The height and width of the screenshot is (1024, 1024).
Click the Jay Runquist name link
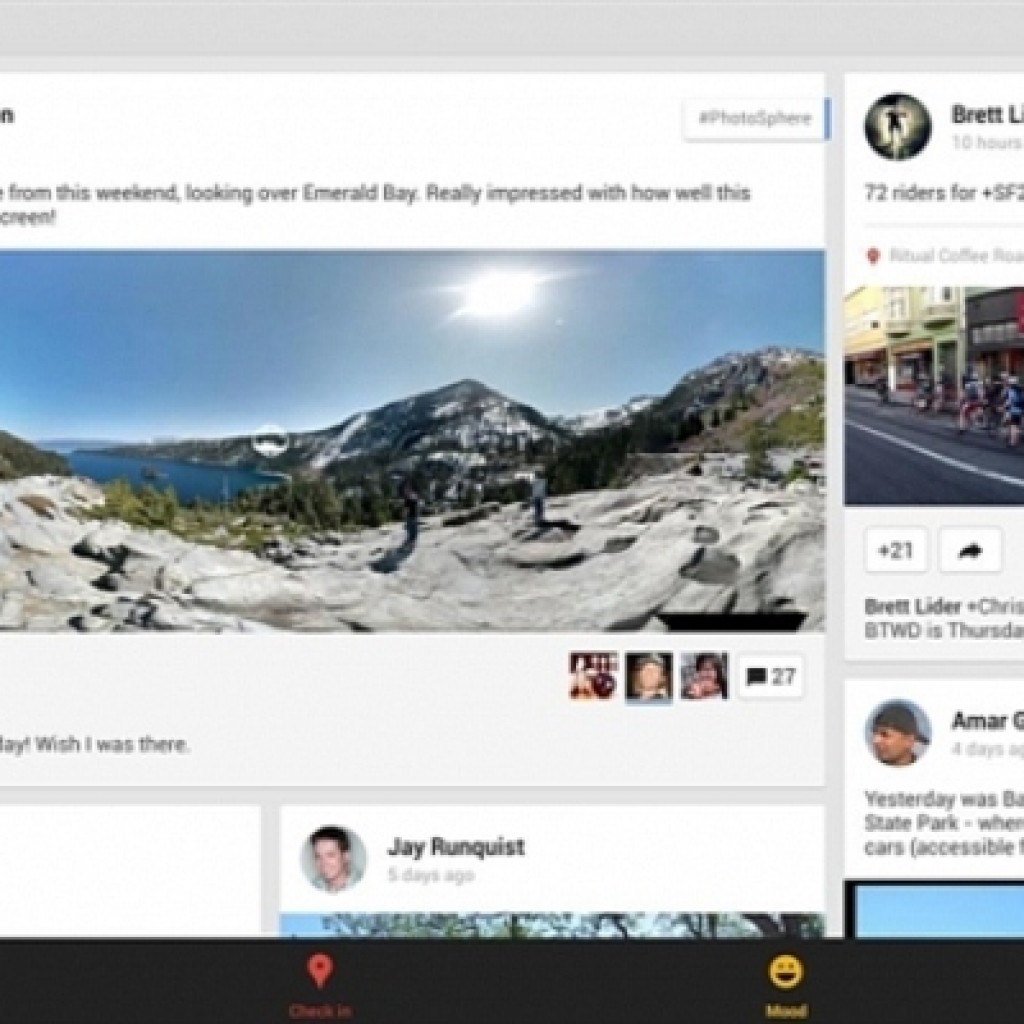[x=456, y=847]
